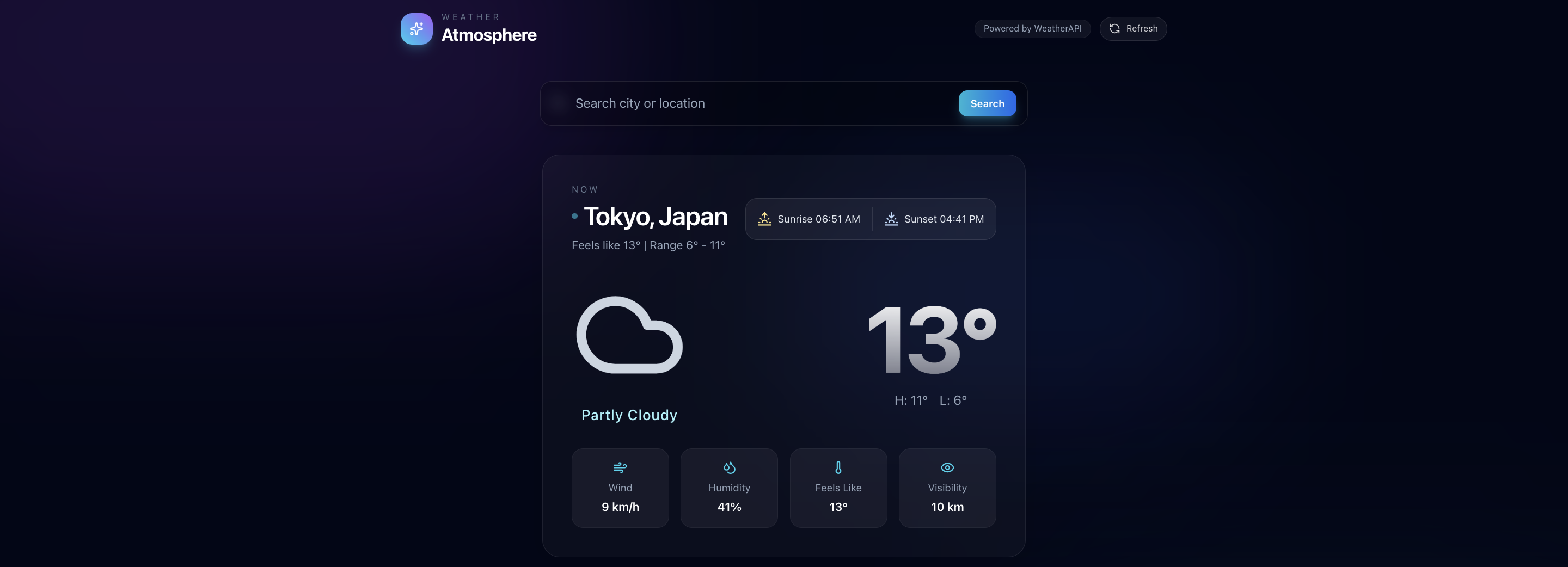Click the eye icon in the Visibility card
1568x567 pixels.
tap(947, 467)
